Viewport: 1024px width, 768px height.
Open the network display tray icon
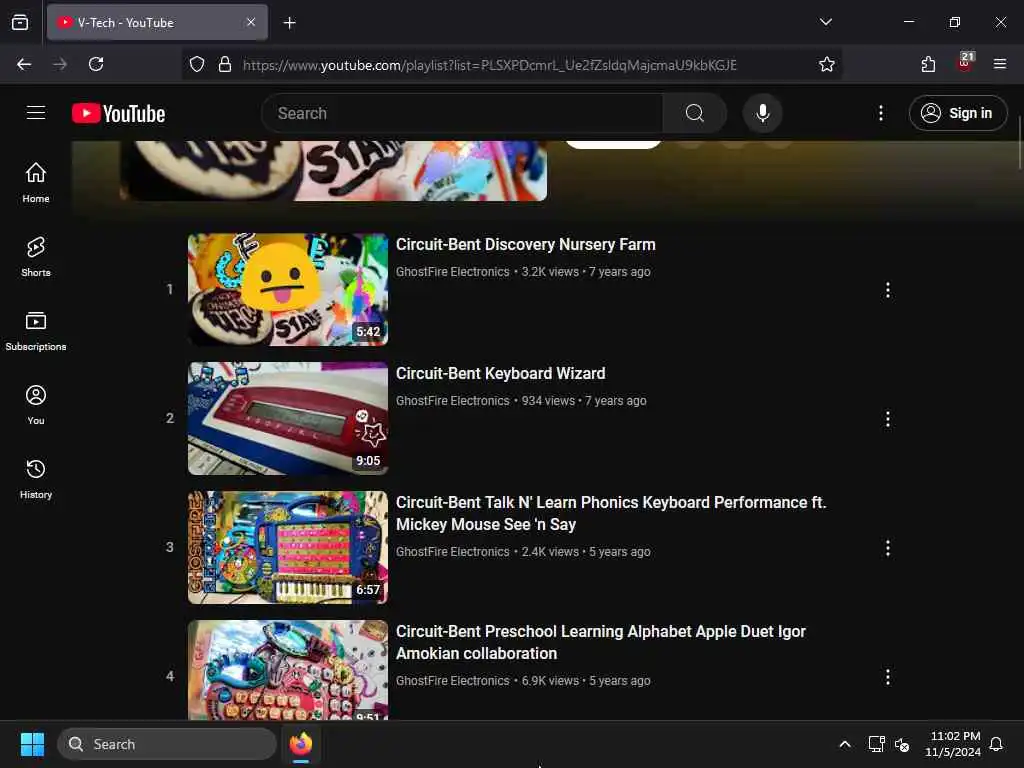tap(876, 744)
